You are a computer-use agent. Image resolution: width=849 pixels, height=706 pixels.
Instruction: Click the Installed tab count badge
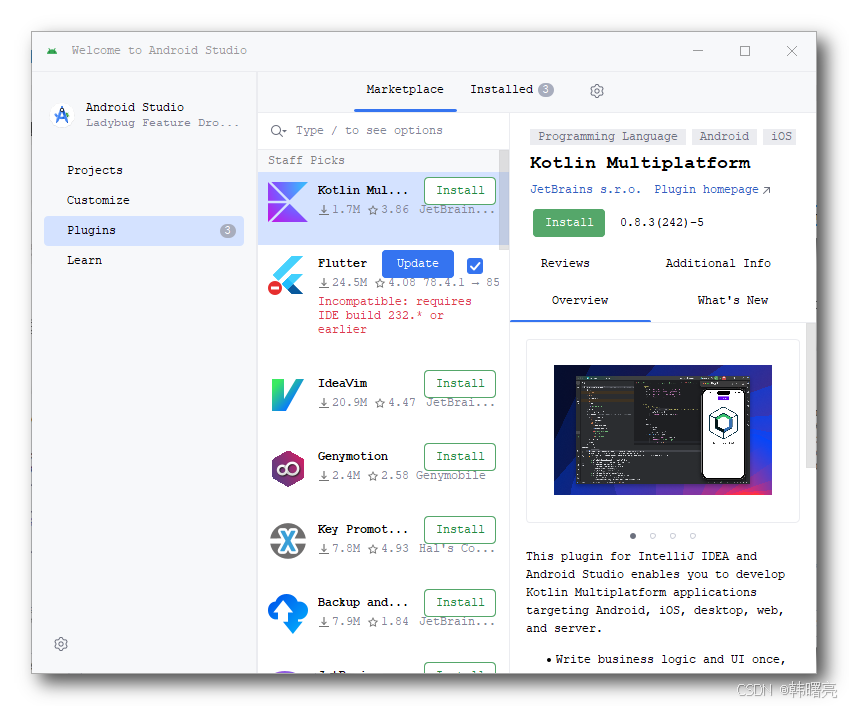546,90
